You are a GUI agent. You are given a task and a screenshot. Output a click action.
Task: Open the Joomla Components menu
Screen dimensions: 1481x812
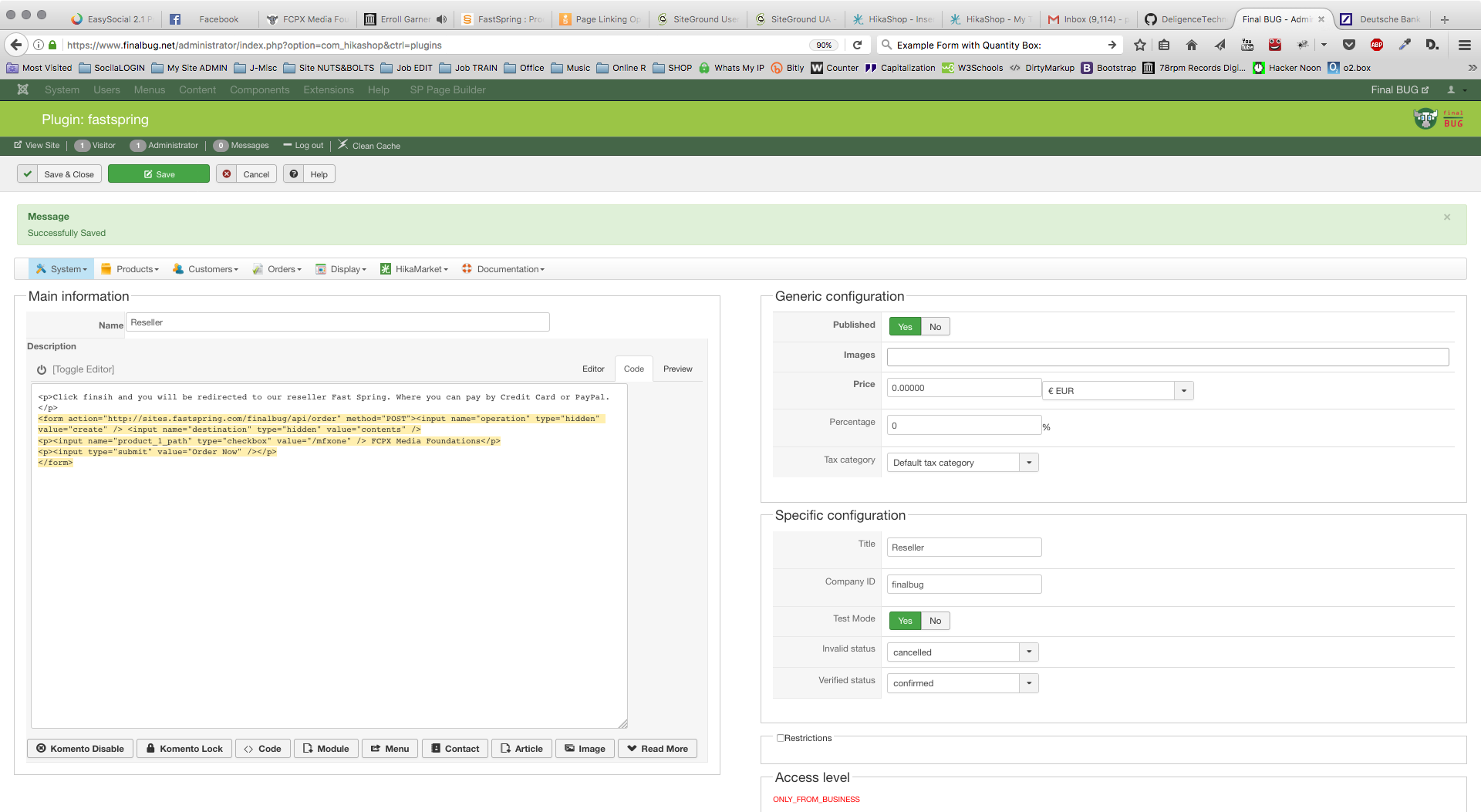tap(259, 89)
